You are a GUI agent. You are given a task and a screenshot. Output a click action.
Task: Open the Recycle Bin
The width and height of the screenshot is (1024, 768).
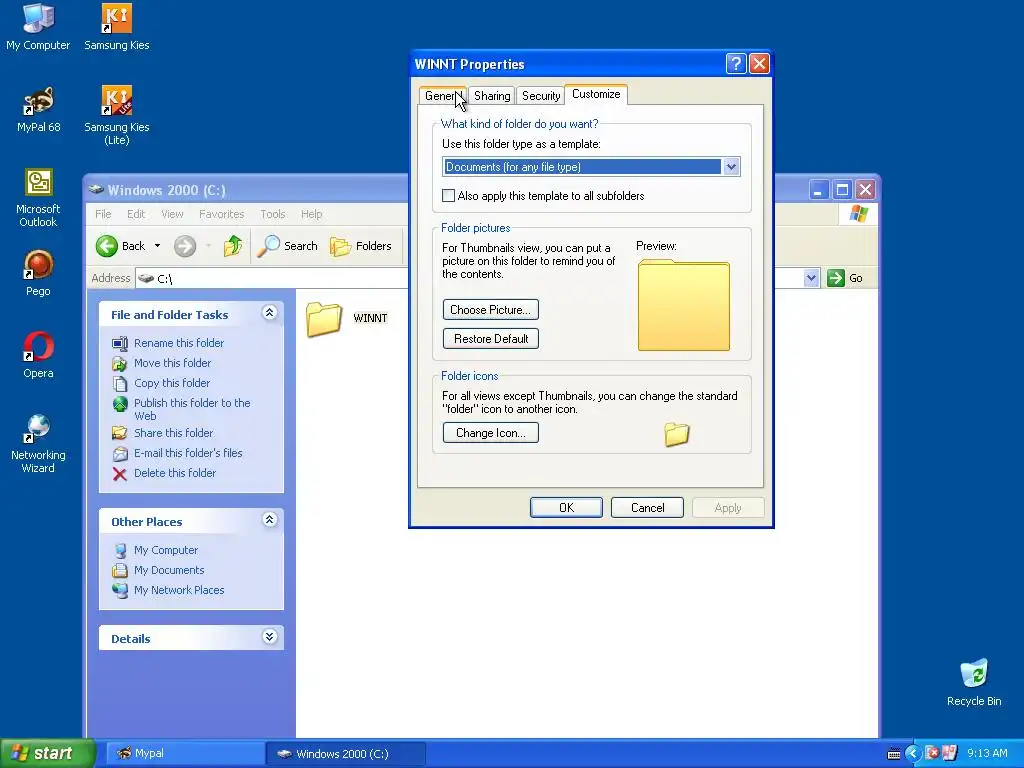[x=974, y=683]
